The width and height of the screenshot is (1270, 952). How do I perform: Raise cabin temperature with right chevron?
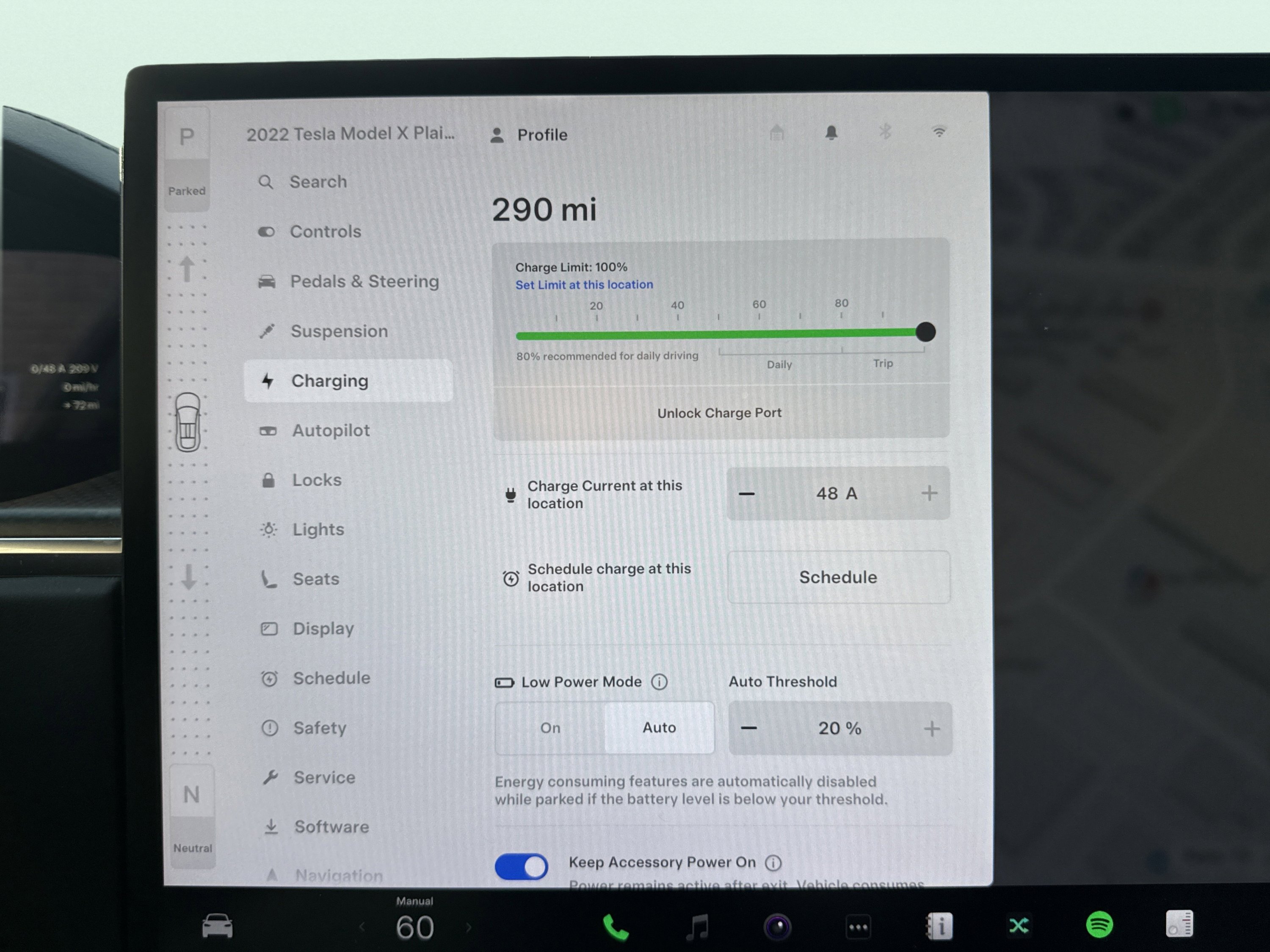(x=469, y=927)
